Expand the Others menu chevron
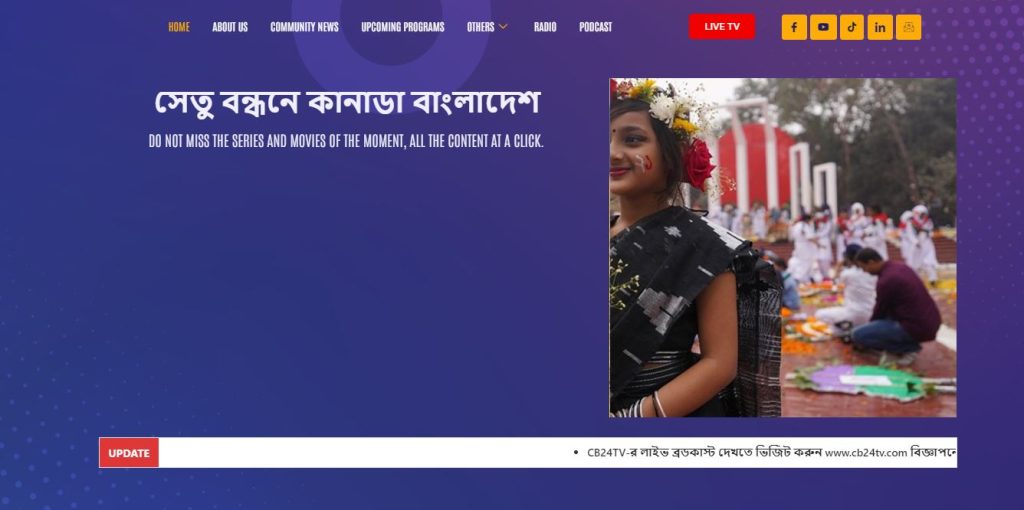This screenshot has width=1024, height=510. (x=503, y=27)
